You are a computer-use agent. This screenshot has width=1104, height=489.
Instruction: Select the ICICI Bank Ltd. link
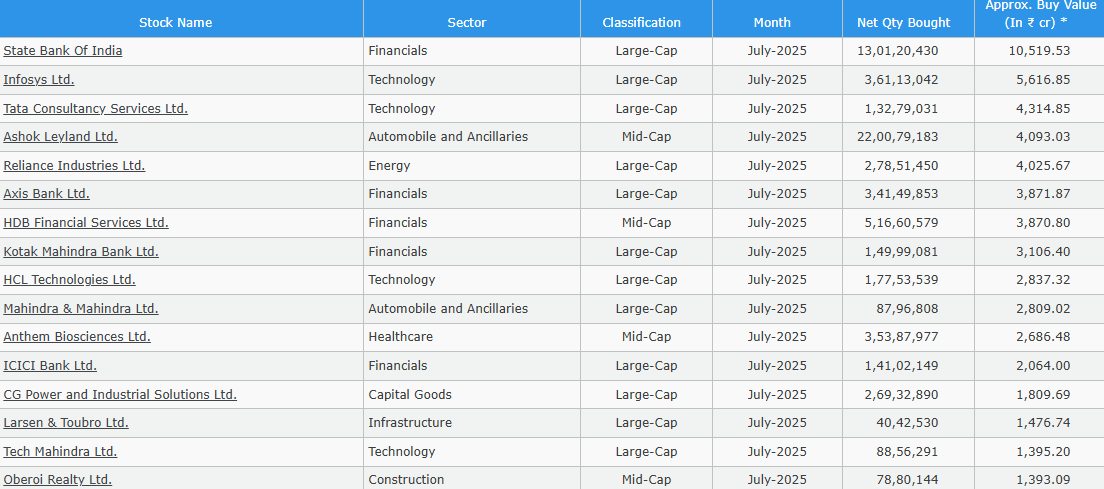tap(50, 366)
